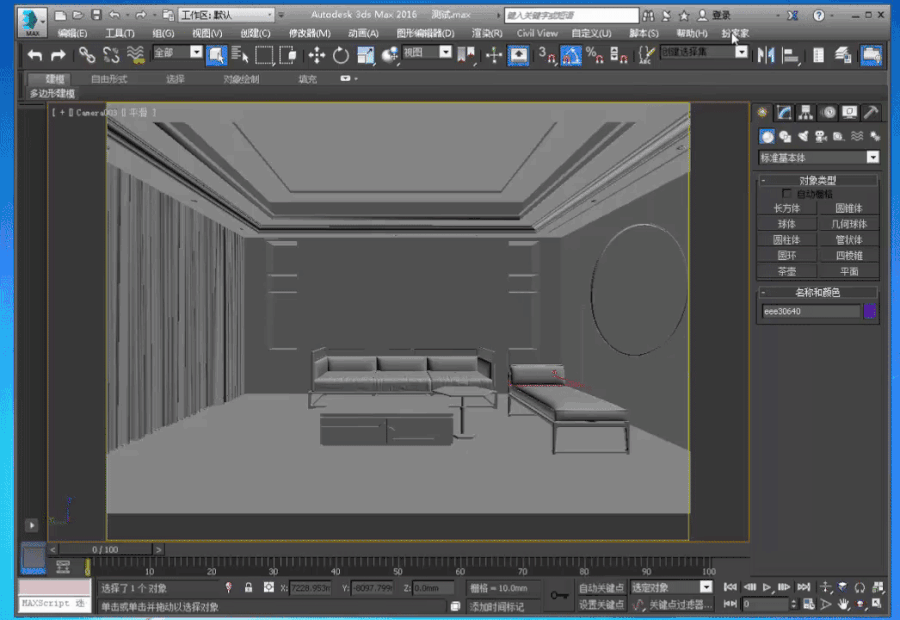Open the 选定对象 key filter dropdown
Screen dimensions: 900x620
pos(672,587)
